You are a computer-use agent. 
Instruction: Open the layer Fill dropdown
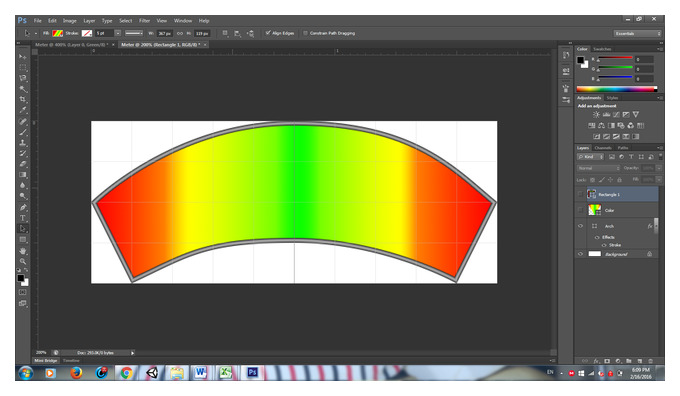(x=659, y=179)
